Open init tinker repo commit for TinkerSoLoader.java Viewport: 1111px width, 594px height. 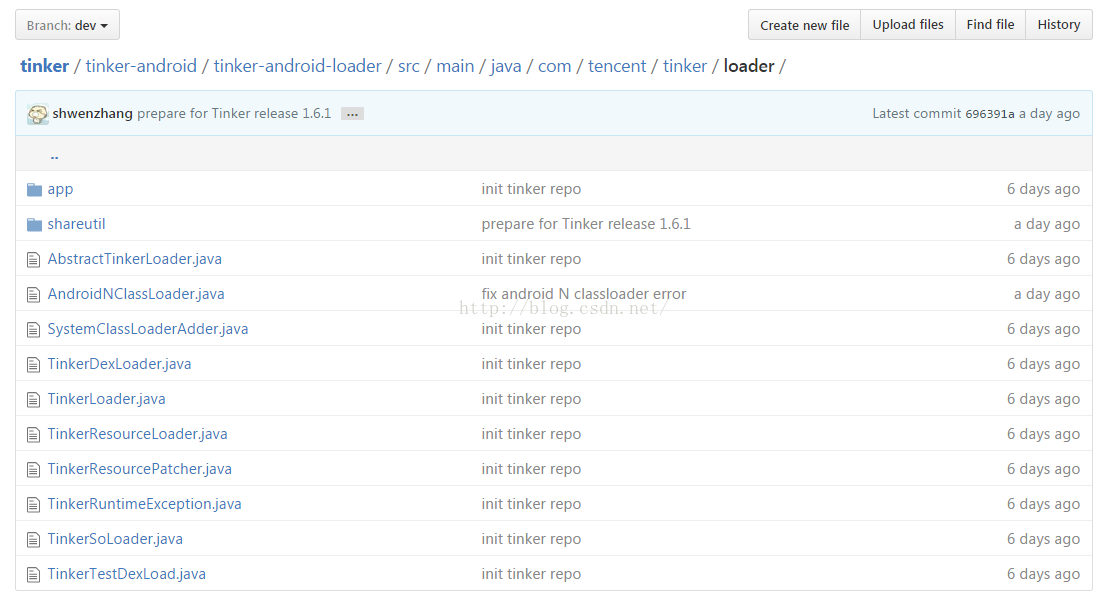pos(531,539)
